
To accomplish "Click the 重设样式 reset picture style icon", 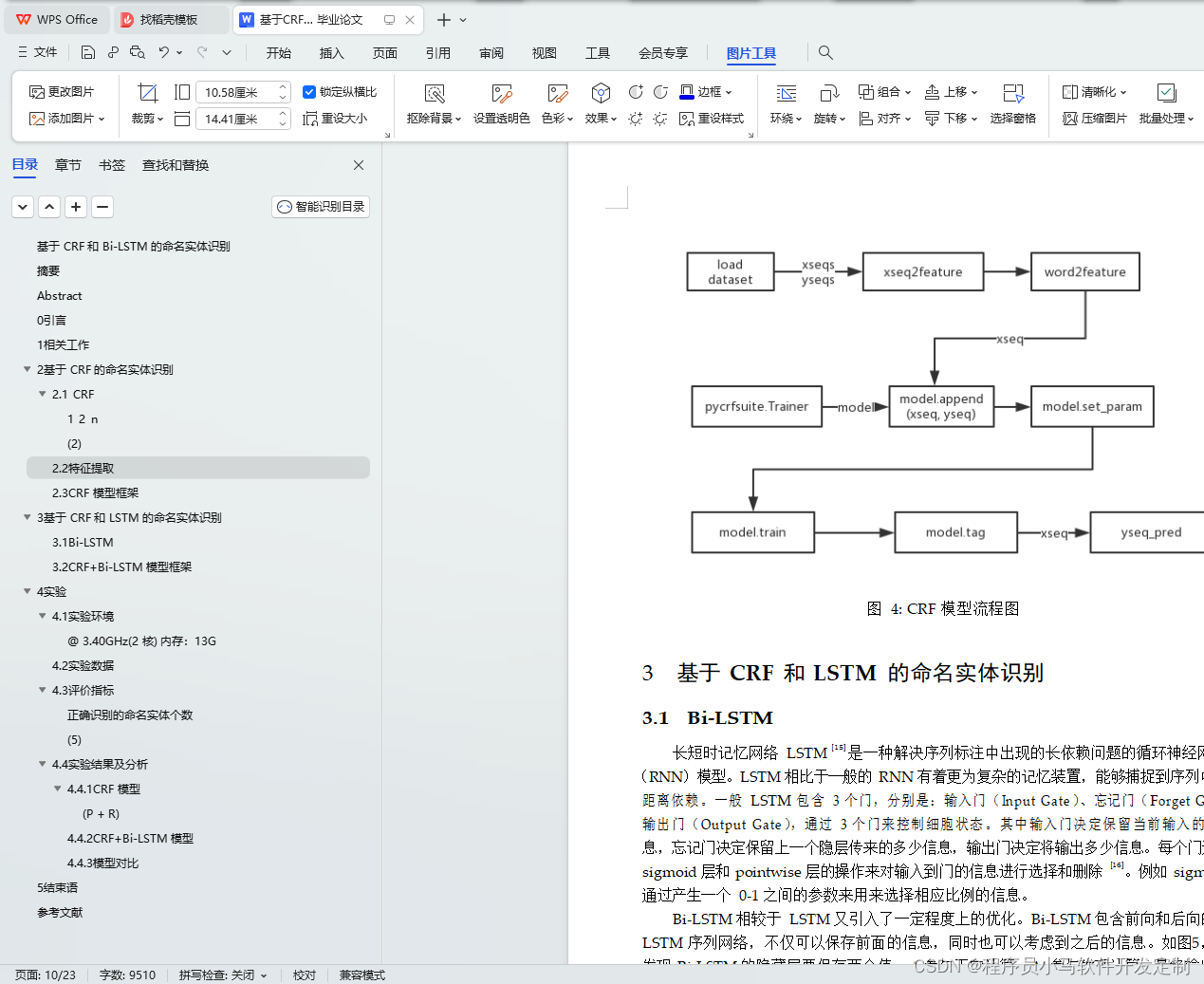I will (x=713, y=119).
